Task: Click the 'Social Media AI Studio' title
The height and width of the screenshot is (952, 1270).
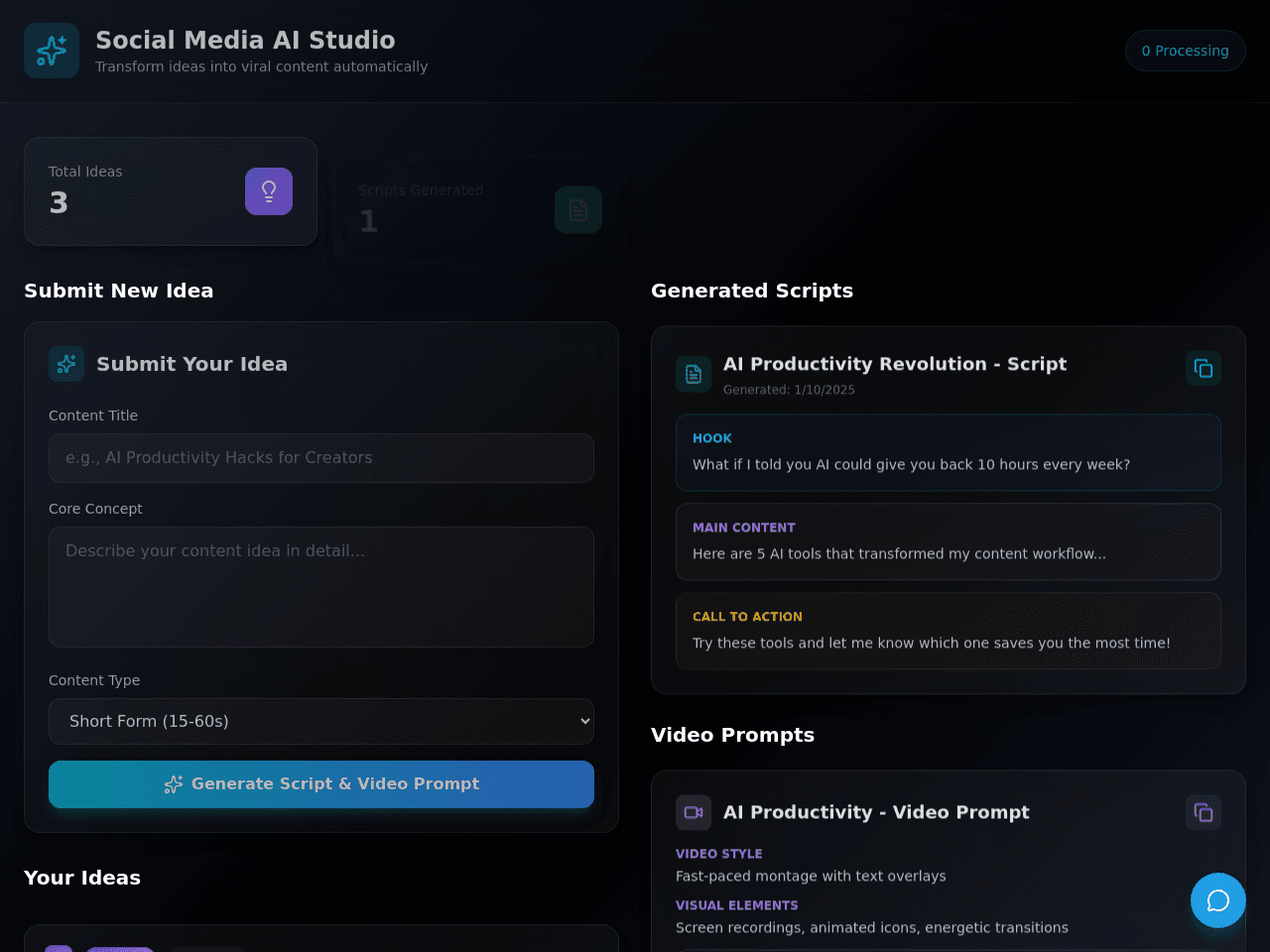Action: [245, 40]
